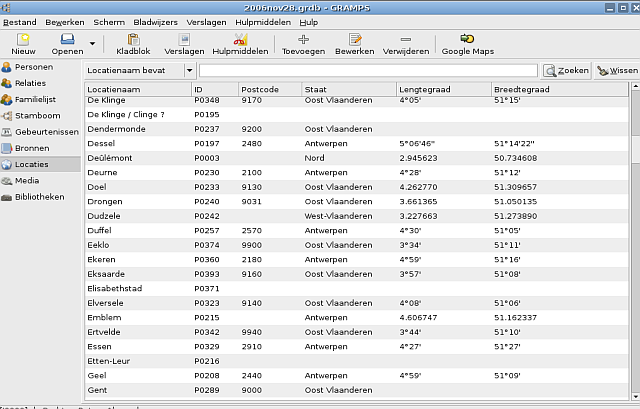Viewport: 640px width, 409px height.
Task: Click the search text field
Action: click(369, 71)
